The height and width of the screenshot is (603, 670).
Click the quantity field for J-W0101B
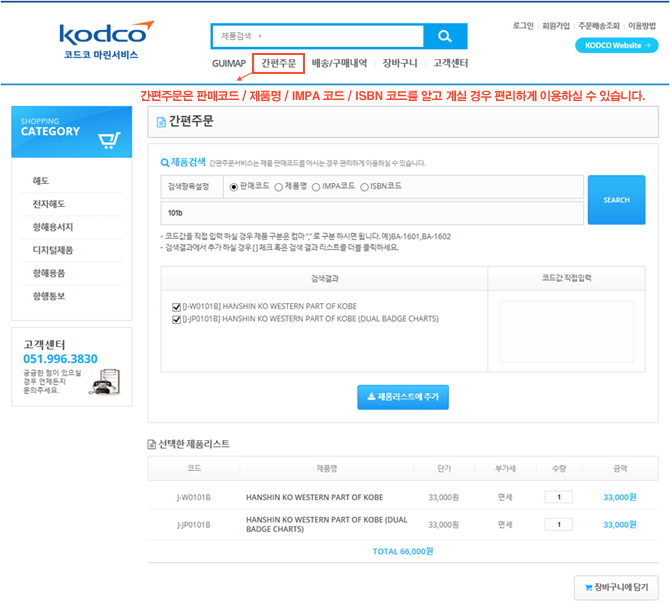(x=558, y=497)
